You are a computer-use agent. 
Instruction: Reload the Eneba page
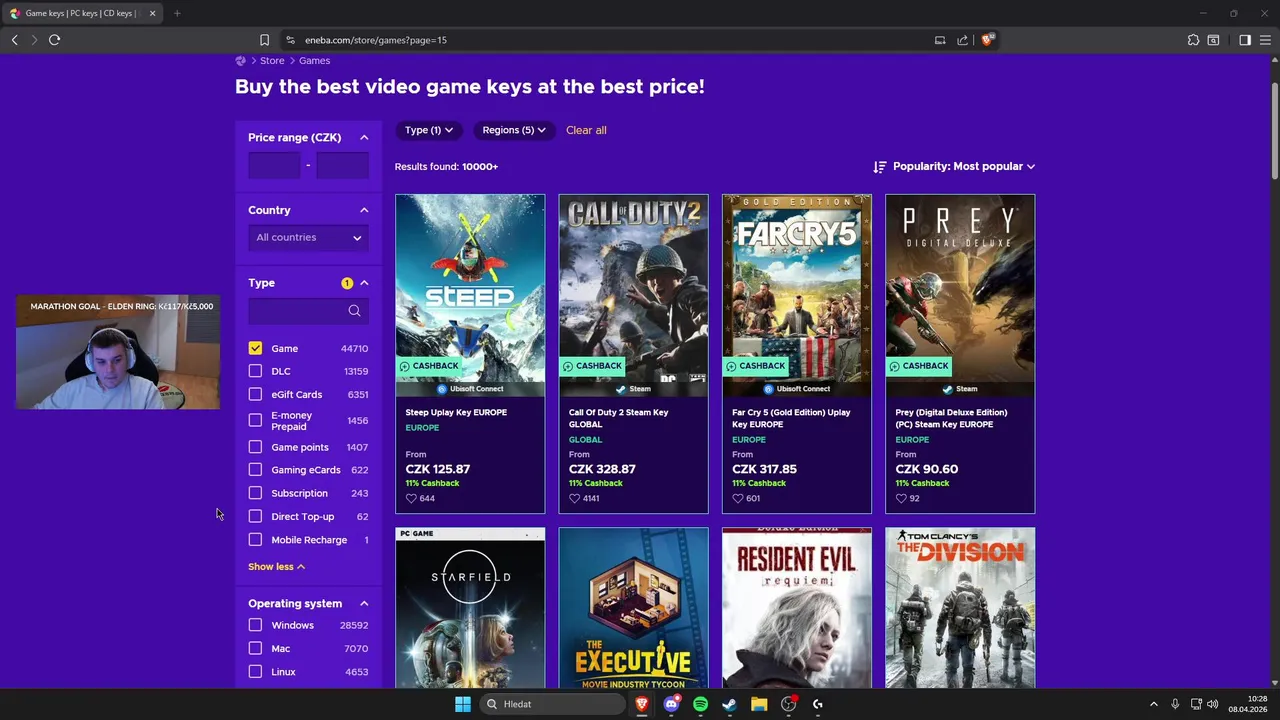(x=55, y=40)
